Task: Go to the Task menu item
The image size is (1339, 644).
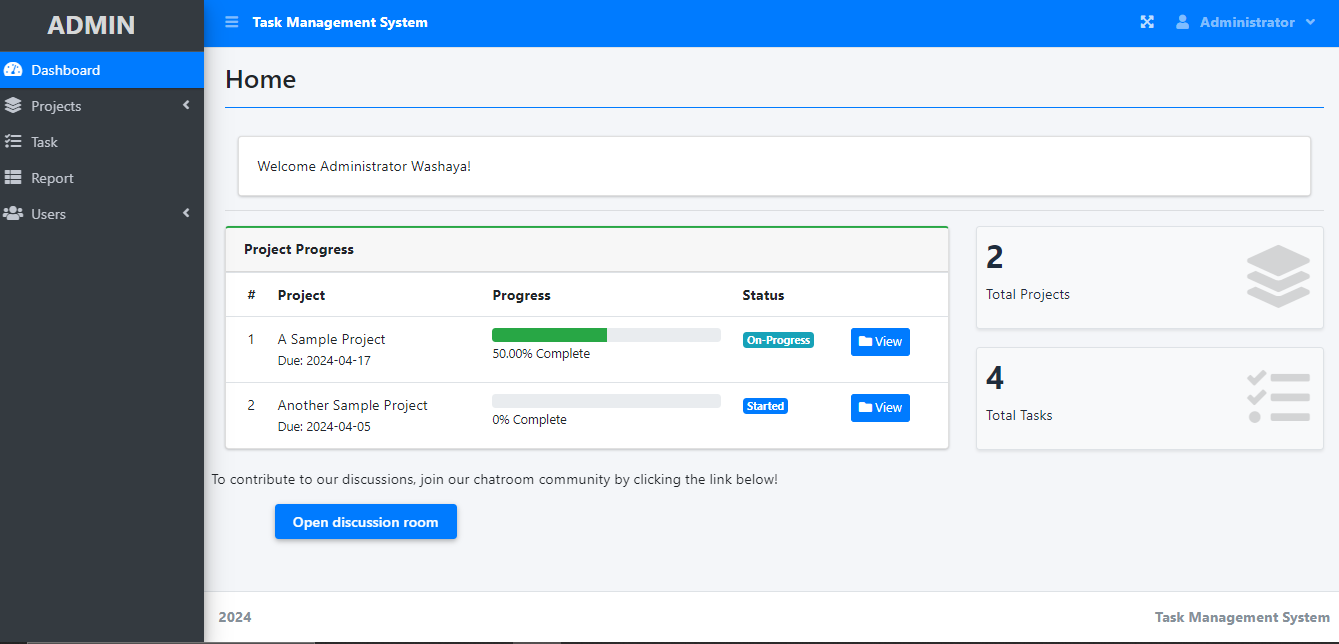Action: (x=102, y=142)
